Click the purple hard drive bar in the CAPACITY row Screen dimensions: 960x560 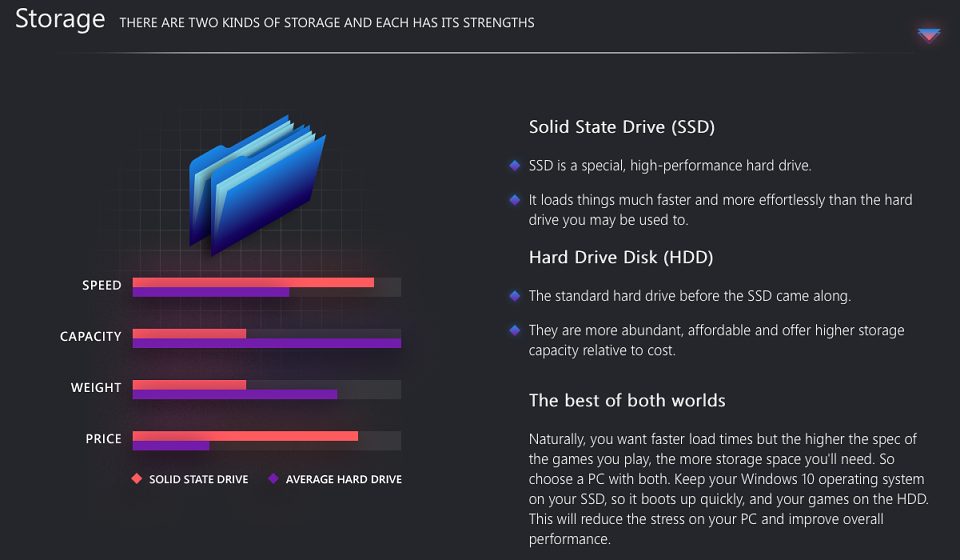[267, 343]
